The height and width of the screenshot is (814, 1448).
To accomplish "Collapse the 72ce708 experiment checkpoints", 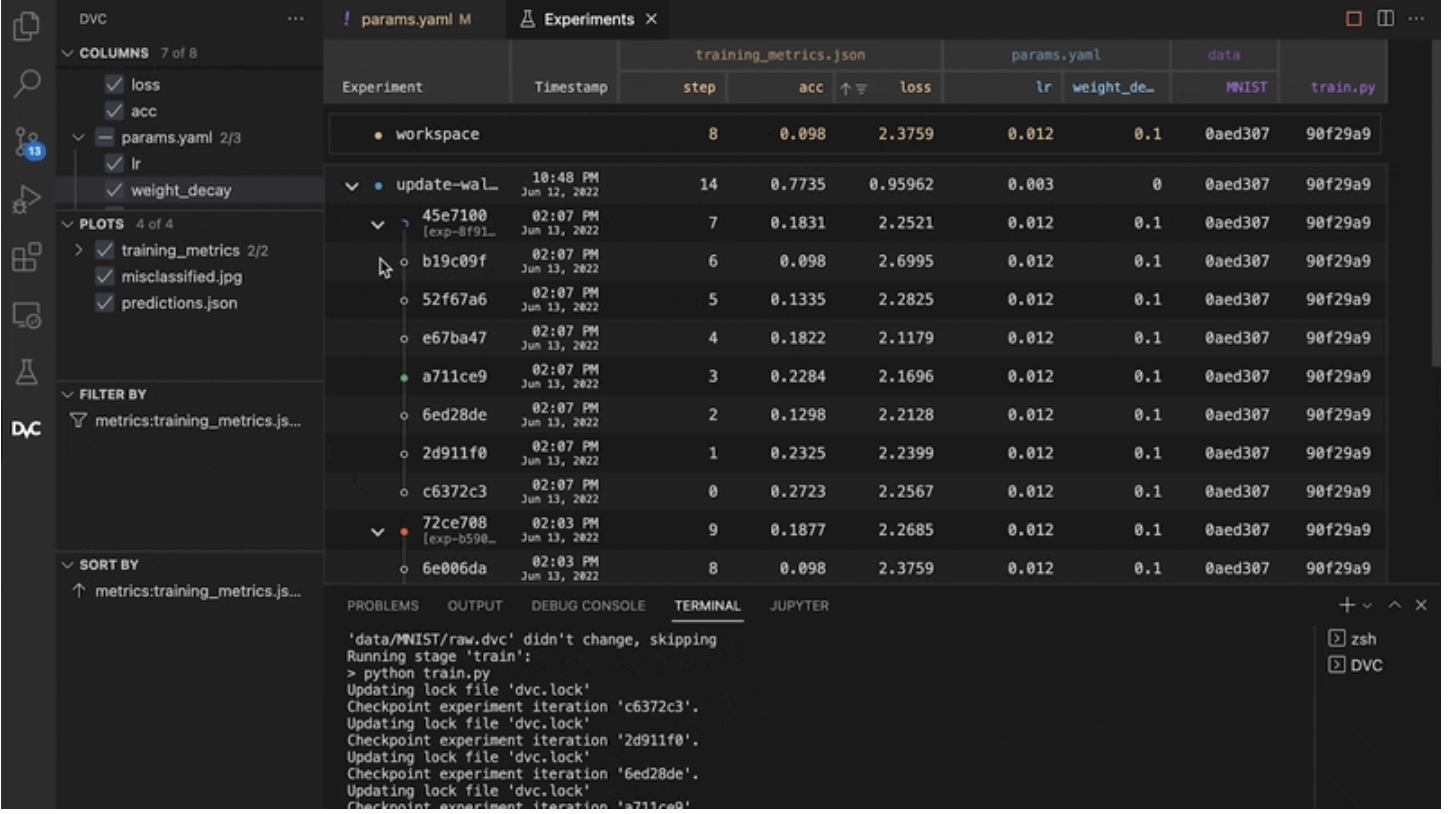I will (x=377, y=532).
